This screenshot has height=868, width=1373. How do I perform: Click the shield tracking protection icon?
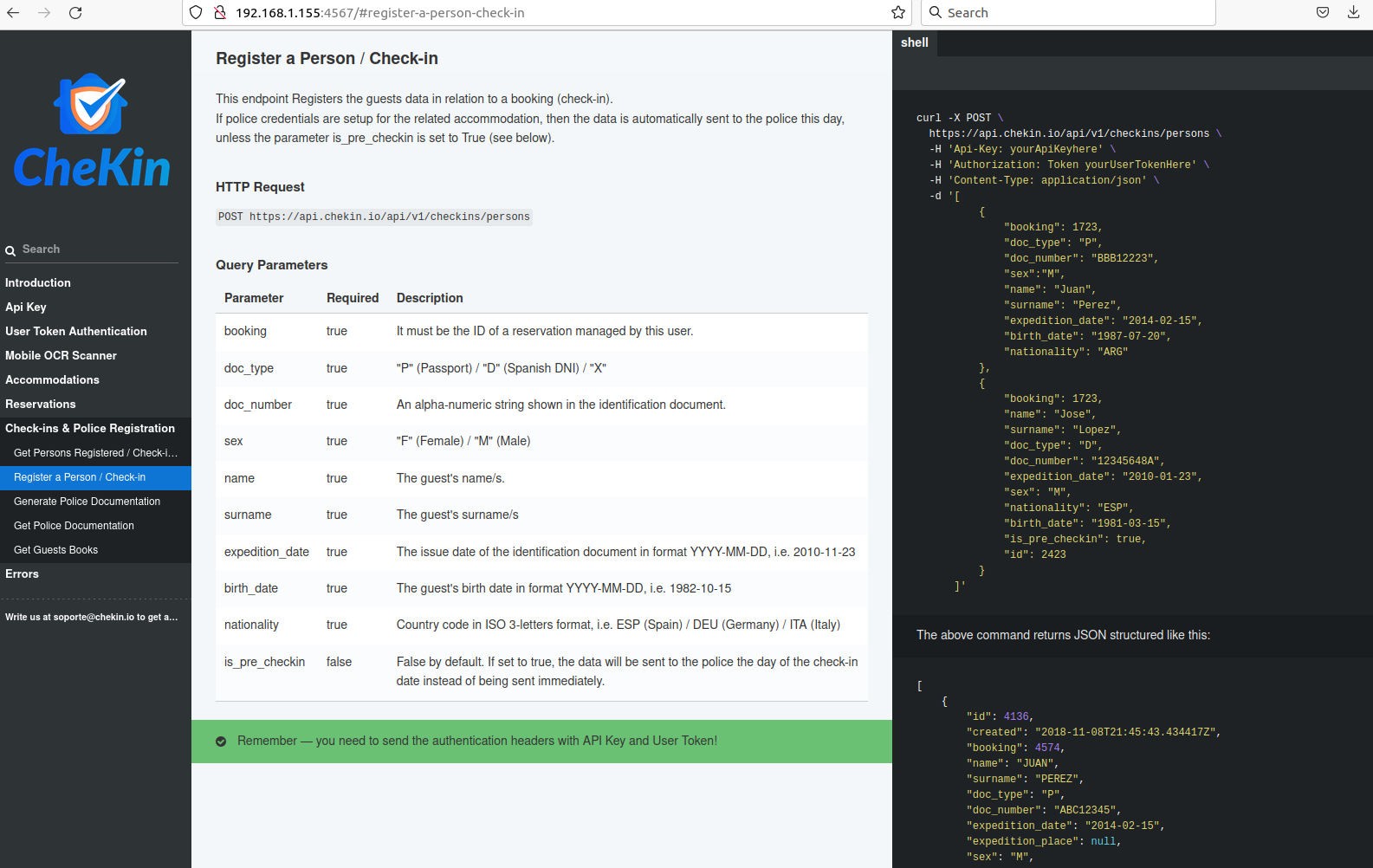(196, 13)
